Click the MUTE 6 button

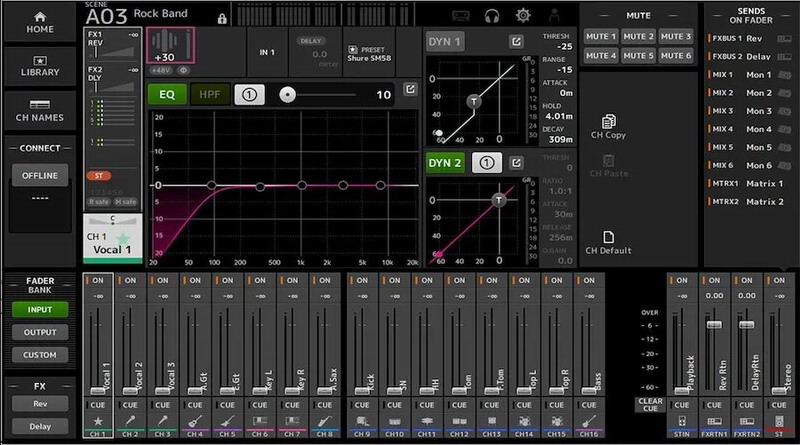click(x=675, y=56)
